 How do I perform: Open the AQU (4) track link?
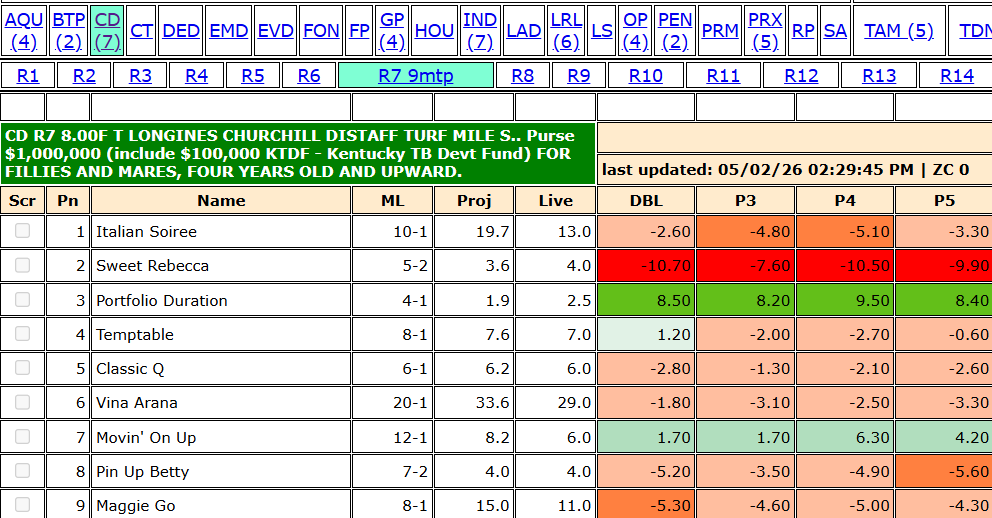[23, 30]
